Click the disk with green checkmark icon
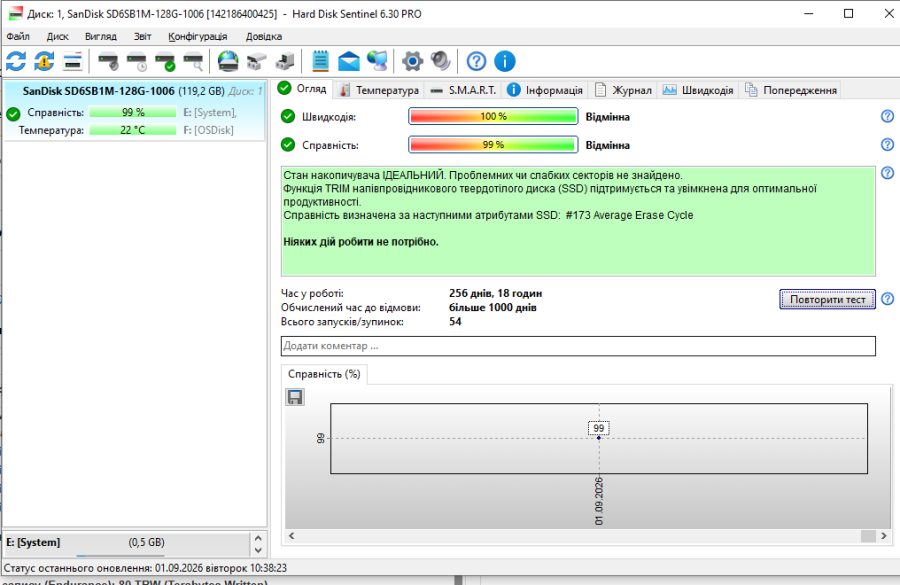Image resolution: width=900 pixels, height=585 pixels. [165, 61]
